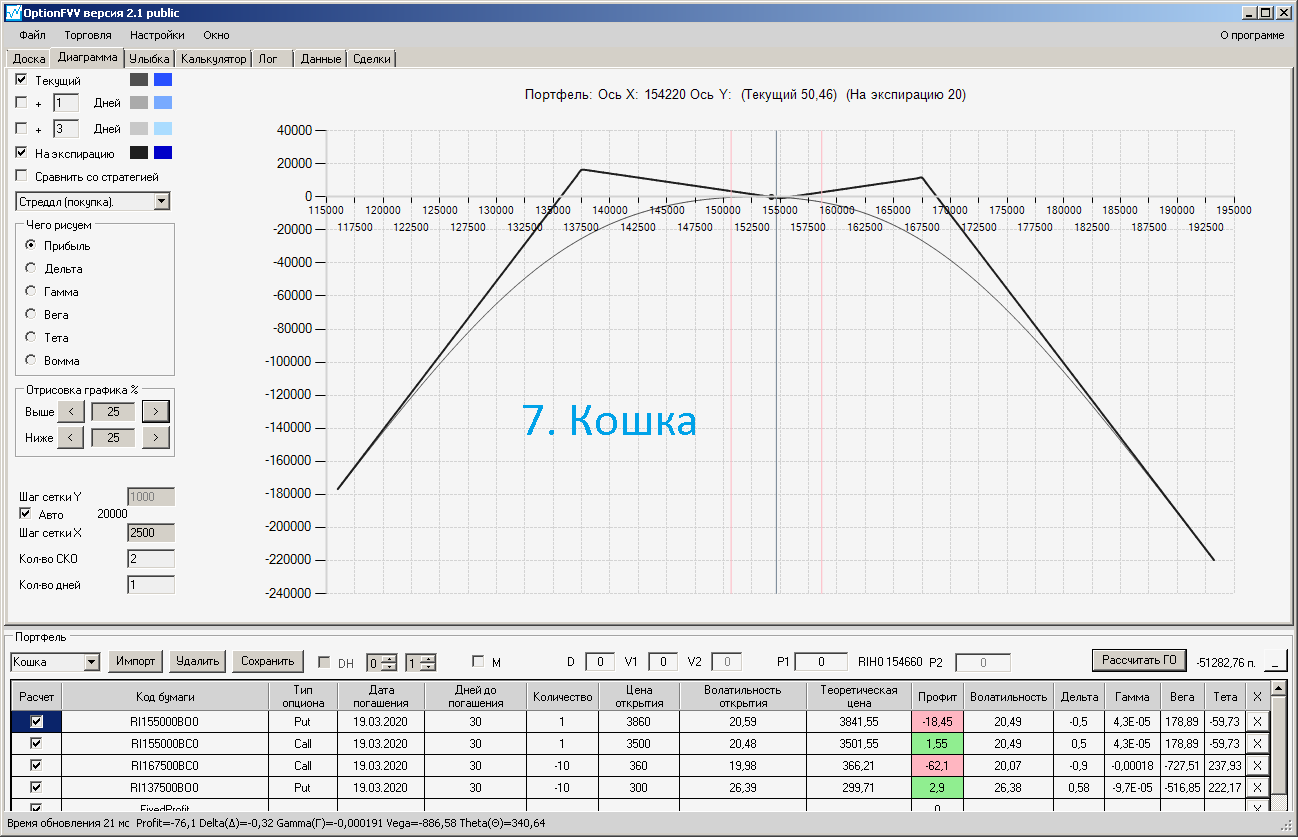
Task: Decrease the 'Выше' chart percentage with left arrow
Action: (70, 411)
